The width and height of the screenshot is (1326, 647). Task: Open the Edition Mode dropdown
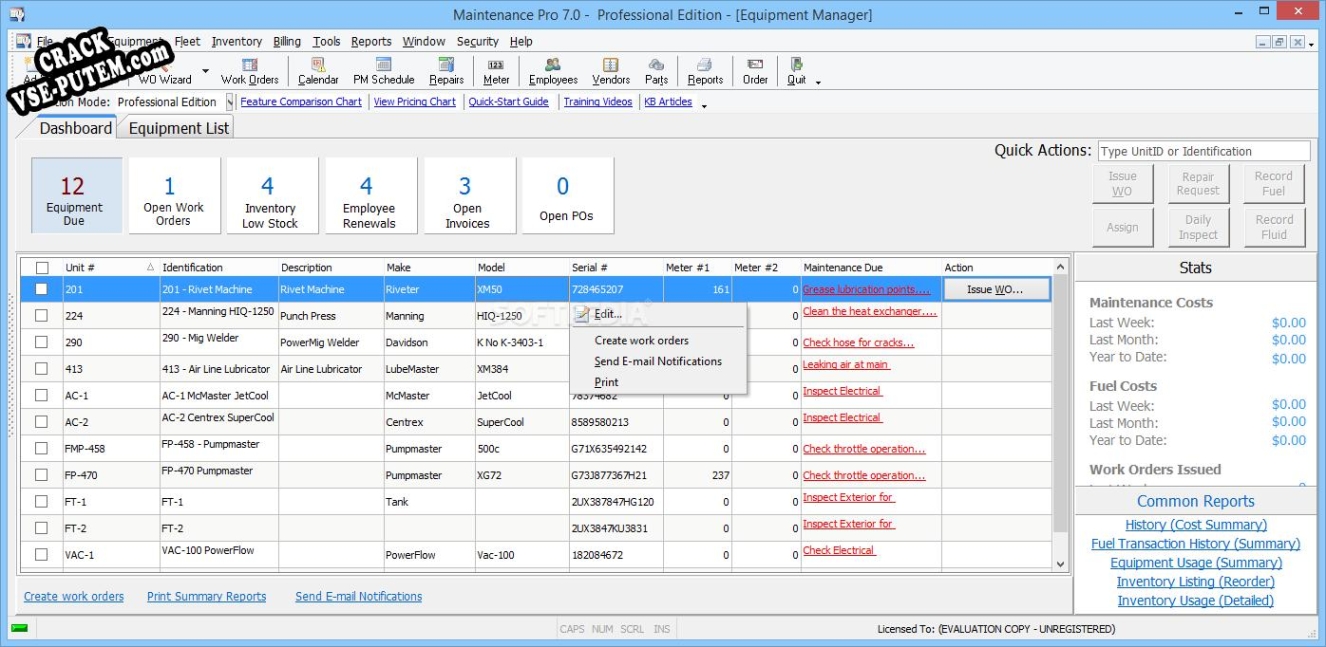tap(230, 102)
